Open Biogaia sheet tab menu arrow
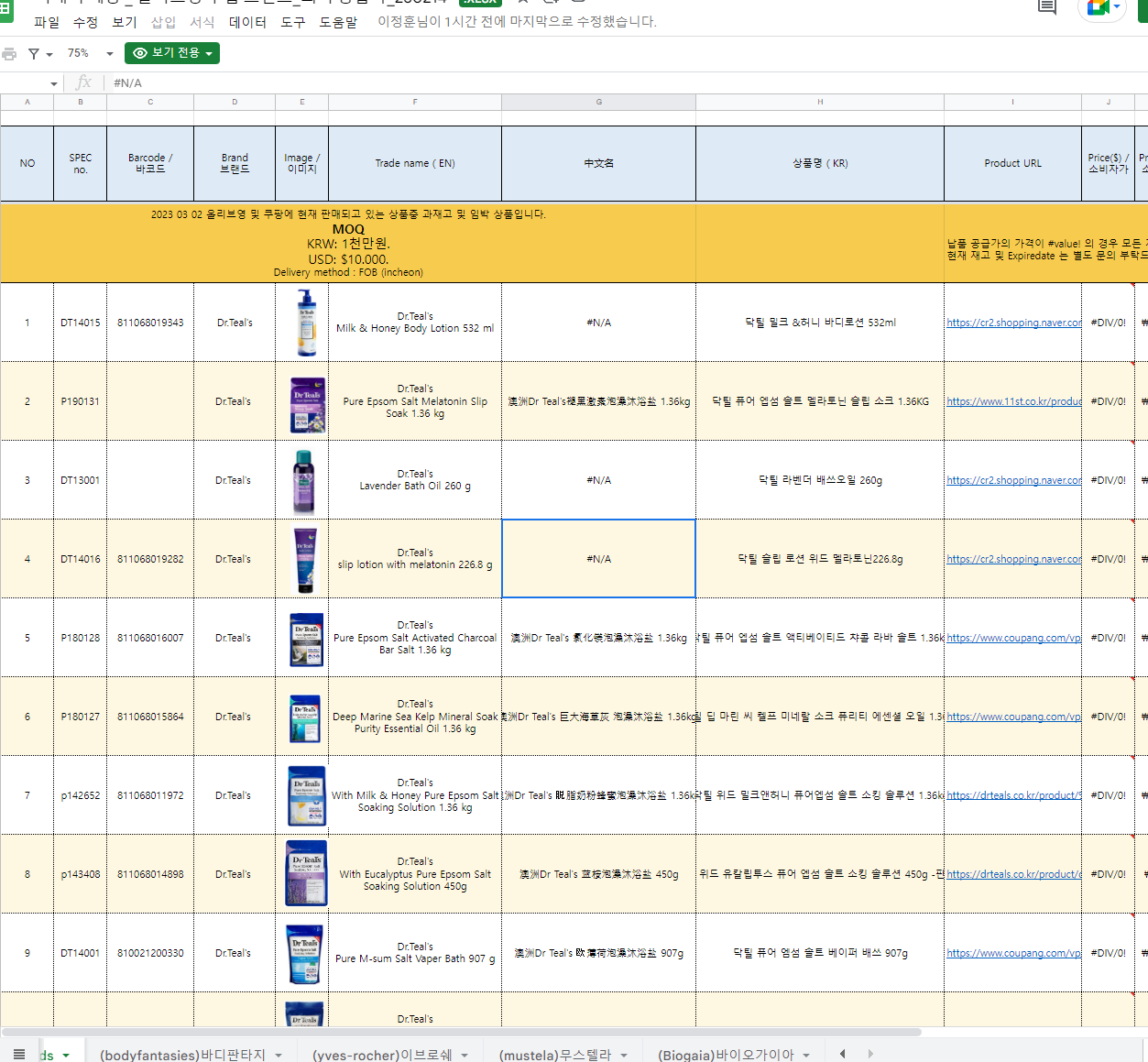This screenshot has width=1148, height=1062. tap(806, 1055)
